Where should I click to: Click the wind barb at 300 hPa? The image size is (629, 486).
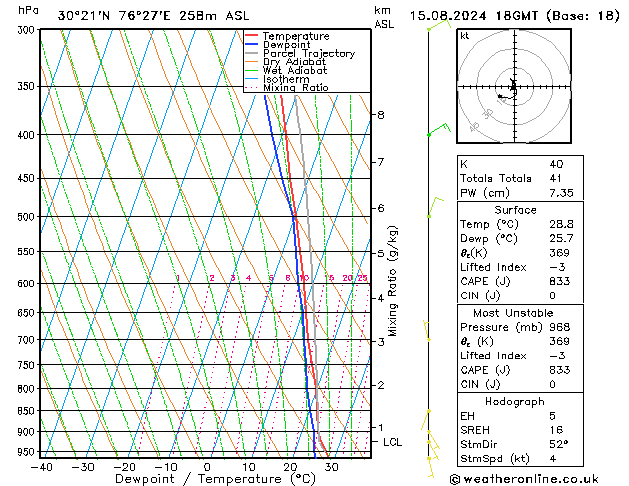point(439,24)
